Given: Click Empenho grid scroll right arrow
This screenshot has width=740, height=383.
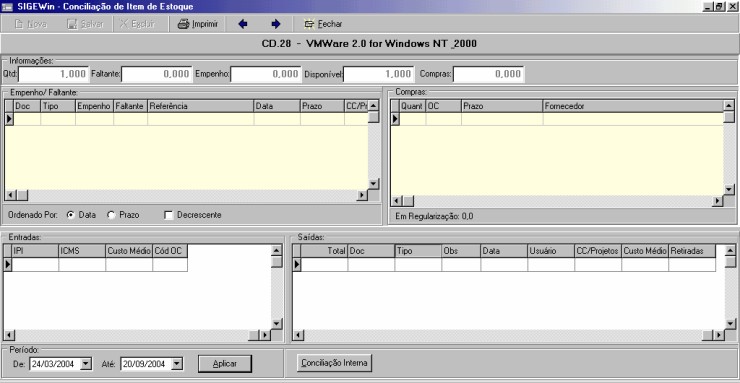Looking at the screenshot, I should (x=362, y=195).
